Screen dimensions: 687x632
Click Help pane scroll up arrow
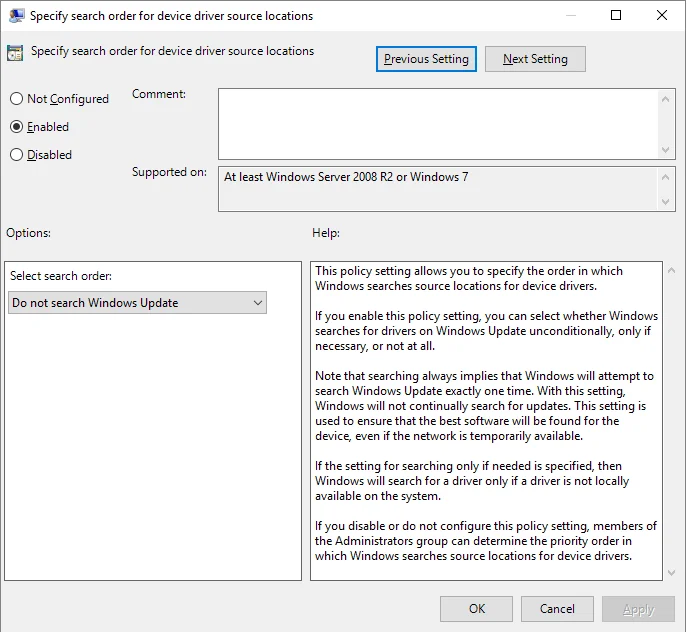tap(671, 270)
